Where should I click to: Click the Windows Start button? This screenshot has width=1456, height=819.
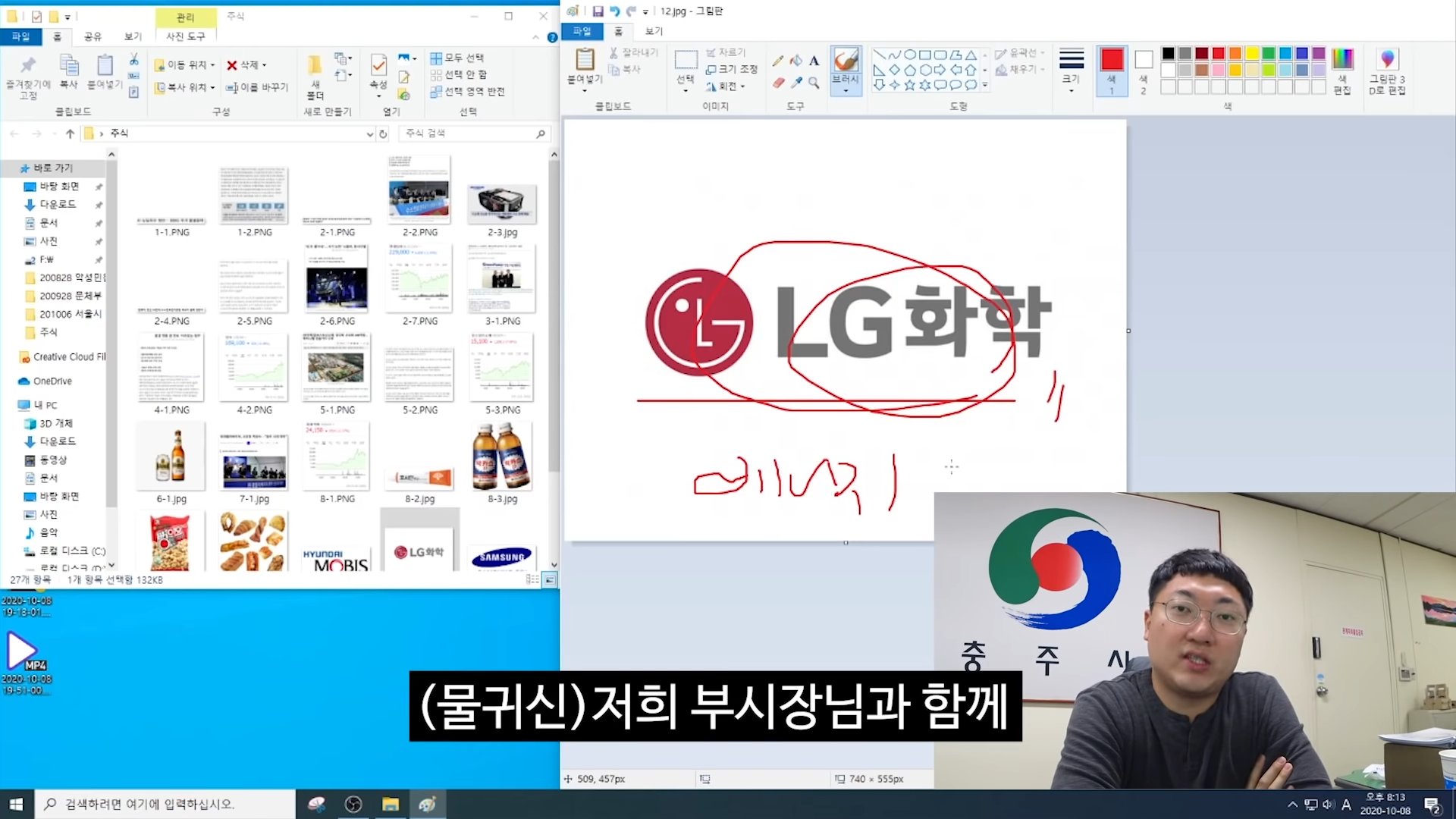click(17, 804)
